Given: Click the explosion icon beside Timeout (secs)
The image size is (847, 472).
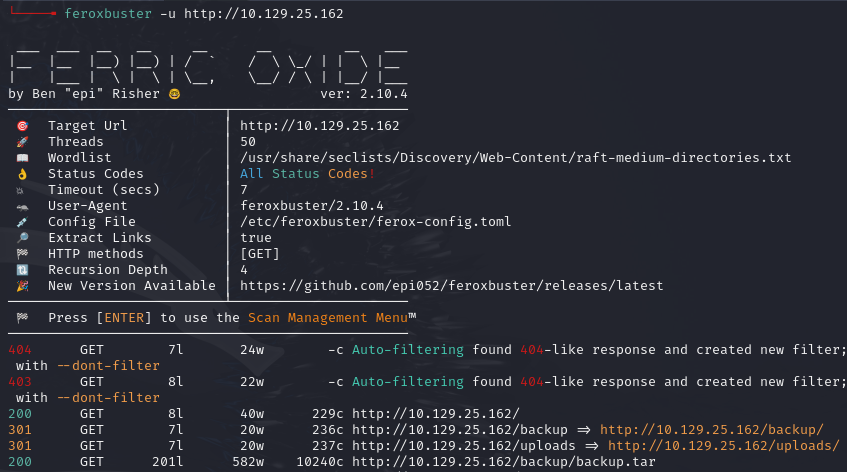Looking at the screenshot, I should (20, 190).
